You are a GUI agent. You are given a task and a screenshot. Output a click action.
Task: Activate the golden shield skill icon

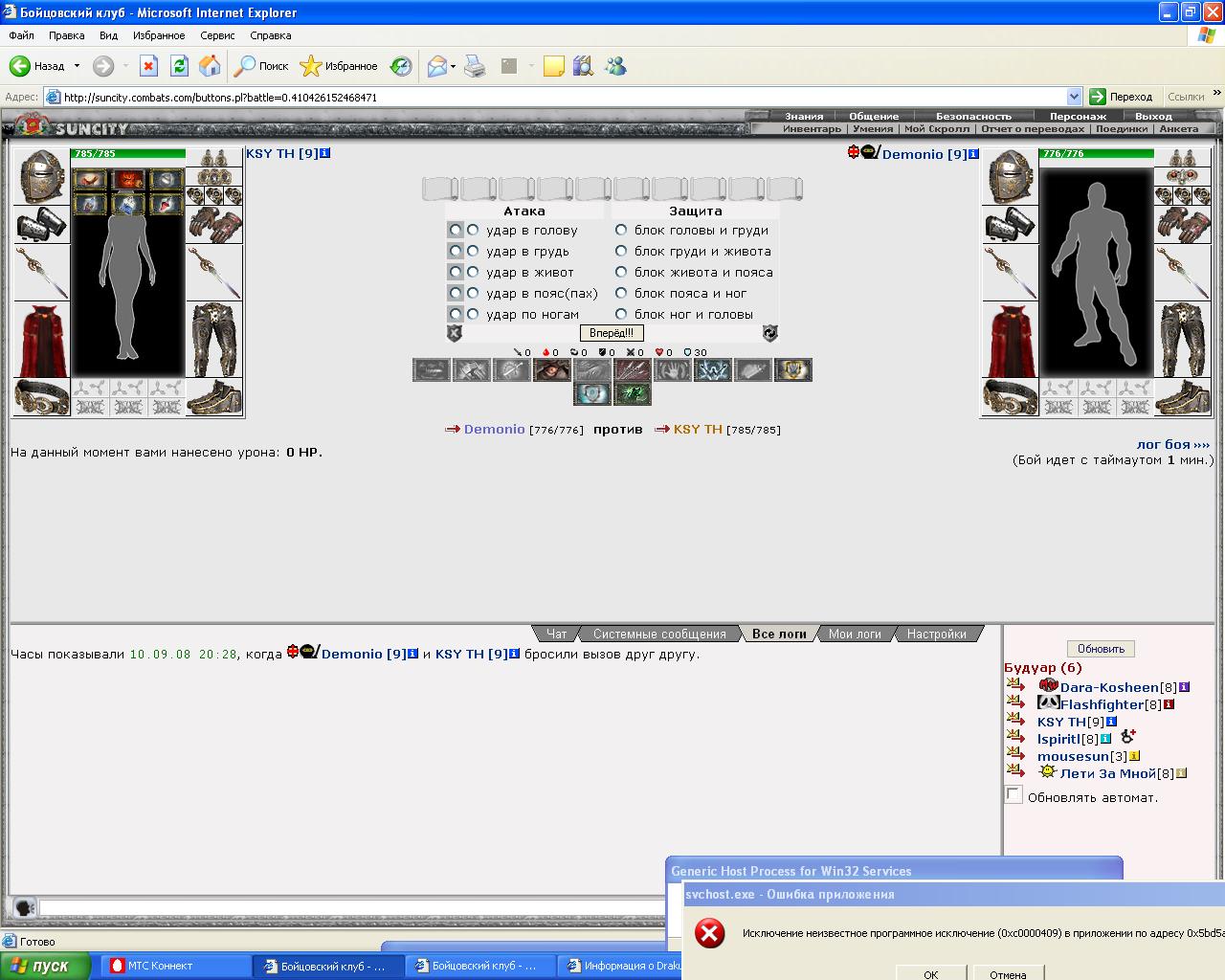click(x=792, y=369)
